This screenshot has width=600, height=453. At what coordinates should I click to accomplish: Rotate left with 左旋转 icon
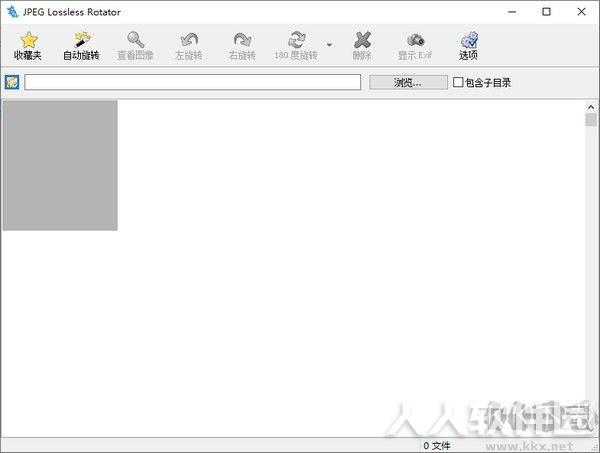point(189,40)
